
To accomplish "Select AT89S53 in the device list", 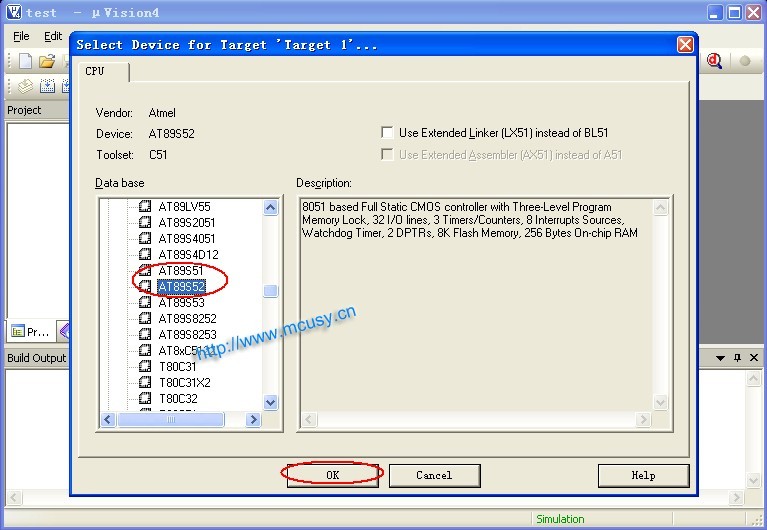I will pos(181,303).
